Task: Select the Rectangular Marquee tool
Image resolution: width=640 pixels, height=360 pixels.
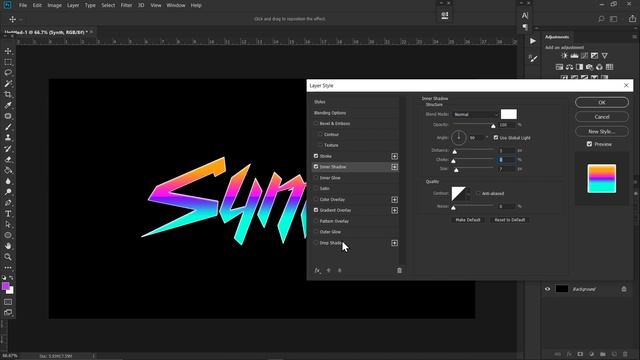Action: (8, 62)
